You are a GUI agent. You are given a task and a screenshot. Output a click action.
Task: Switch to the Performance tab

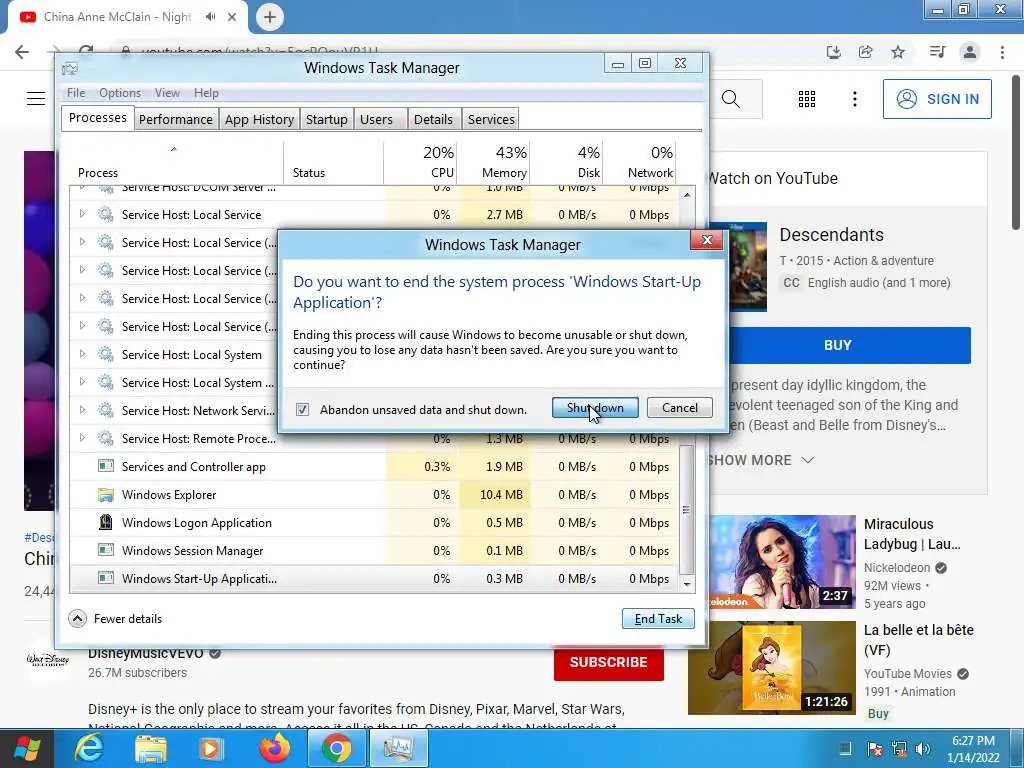pos(176,120)
